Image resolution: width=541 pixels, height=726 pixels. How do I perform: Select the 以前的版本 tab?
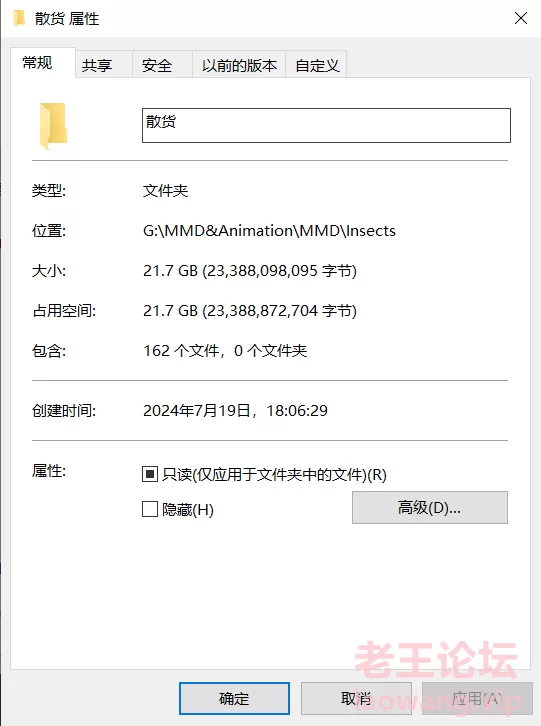tap(239, 65)
